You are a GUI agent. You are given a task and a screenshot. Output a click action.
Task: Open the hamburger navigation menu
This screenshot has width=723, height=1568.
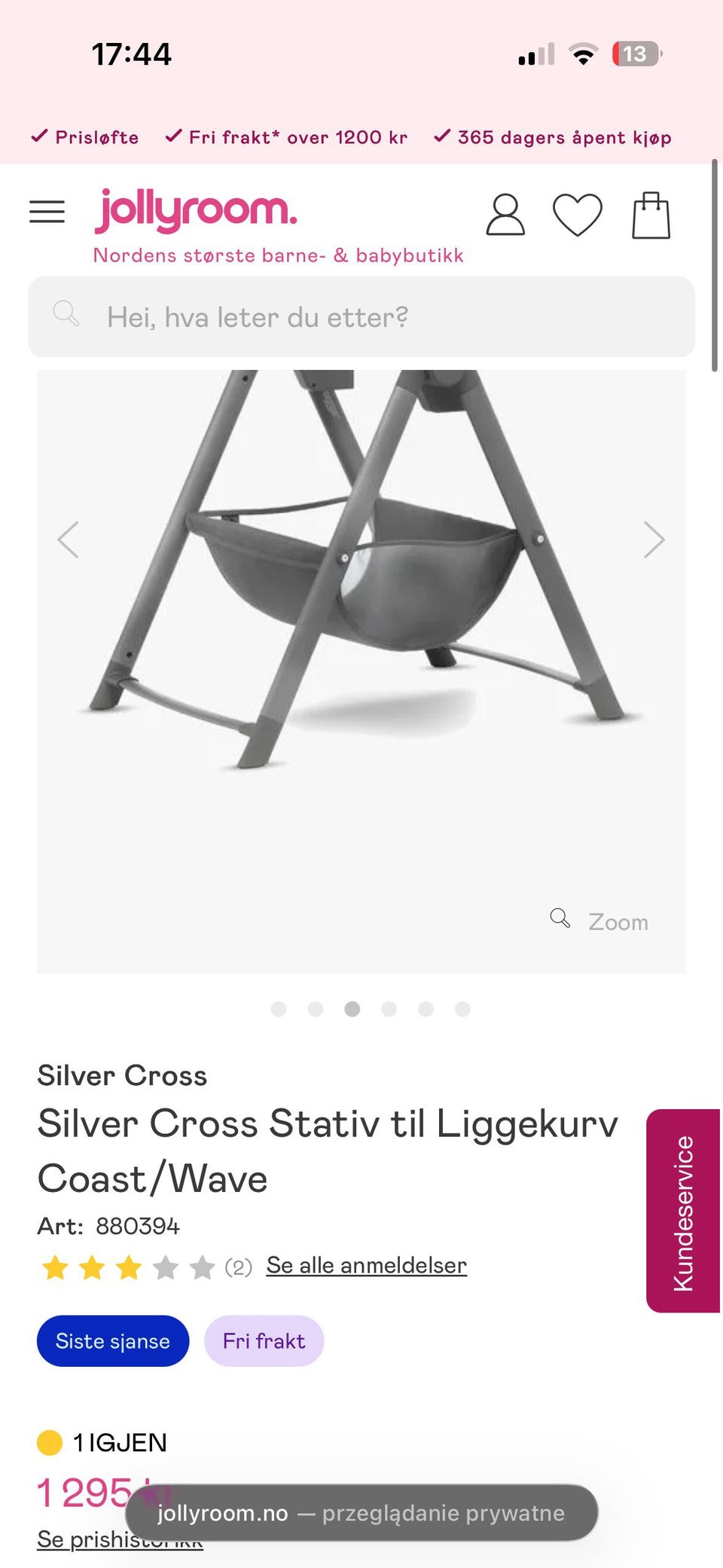(47, 212)
